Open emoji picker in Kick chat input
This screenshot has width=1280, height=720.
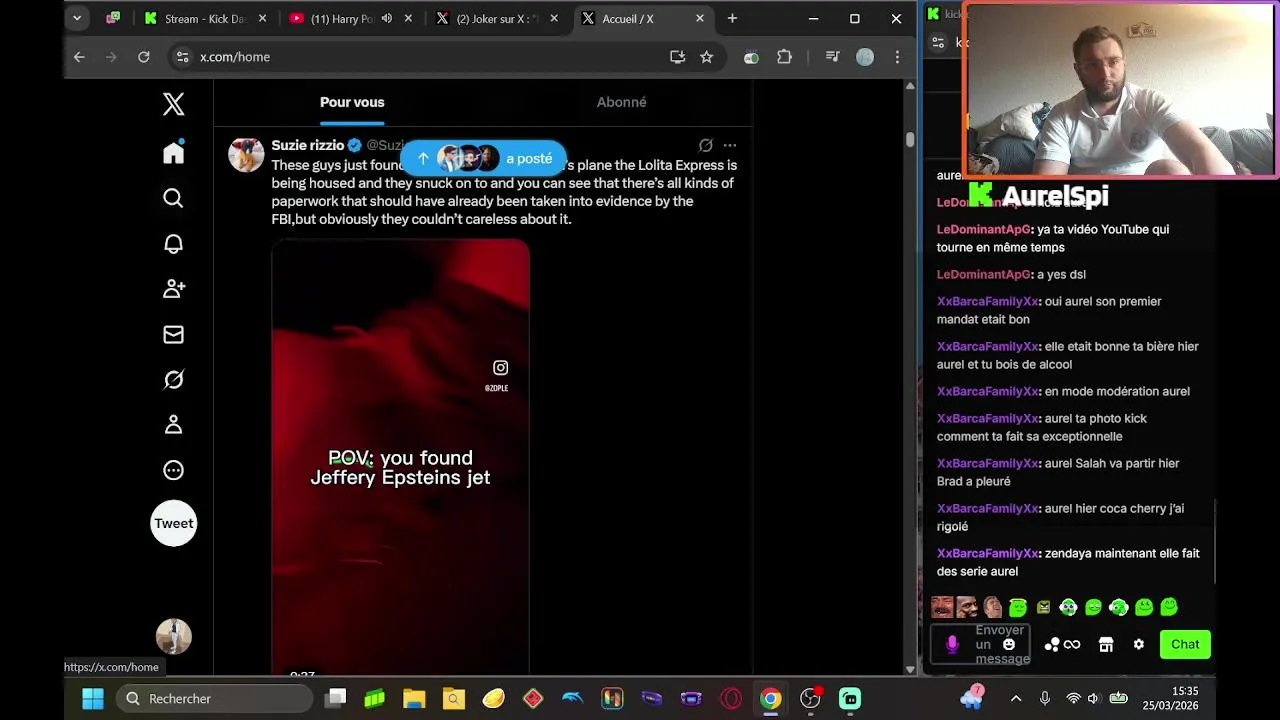coord(1009,645)
